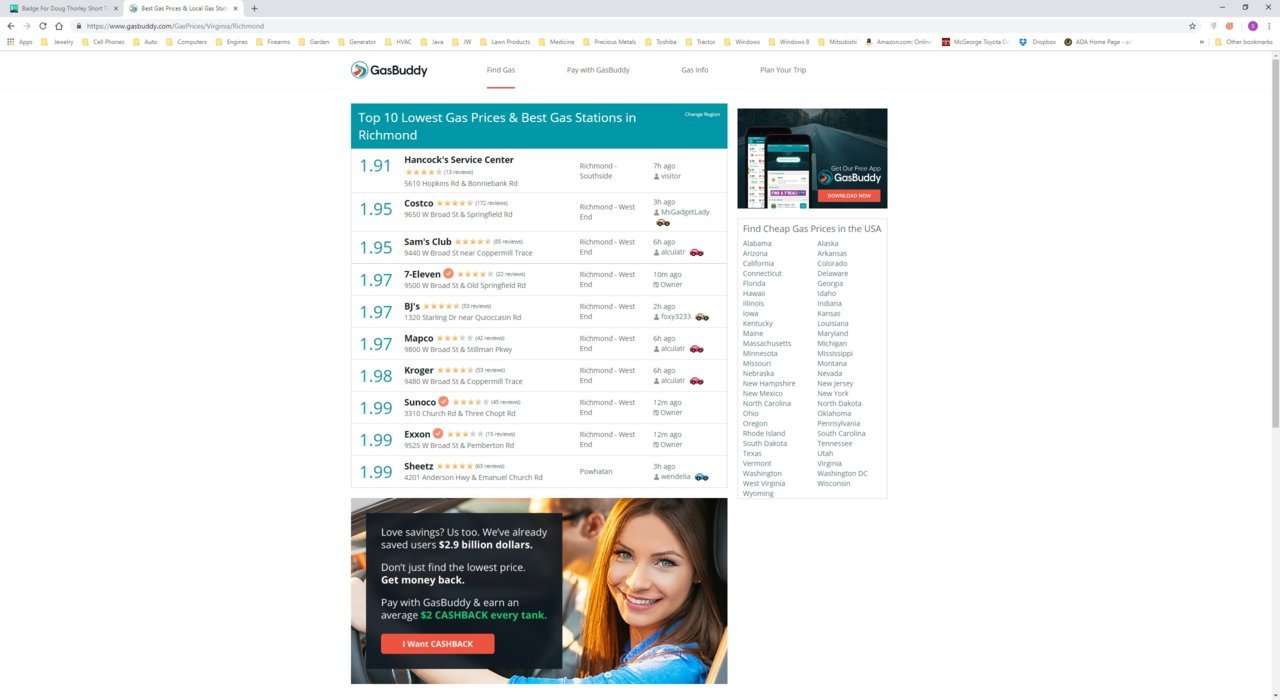The height and width of the screenshot is (700, 1280).
Task: Go back using the browser back arrow
Action: point(11,26)
